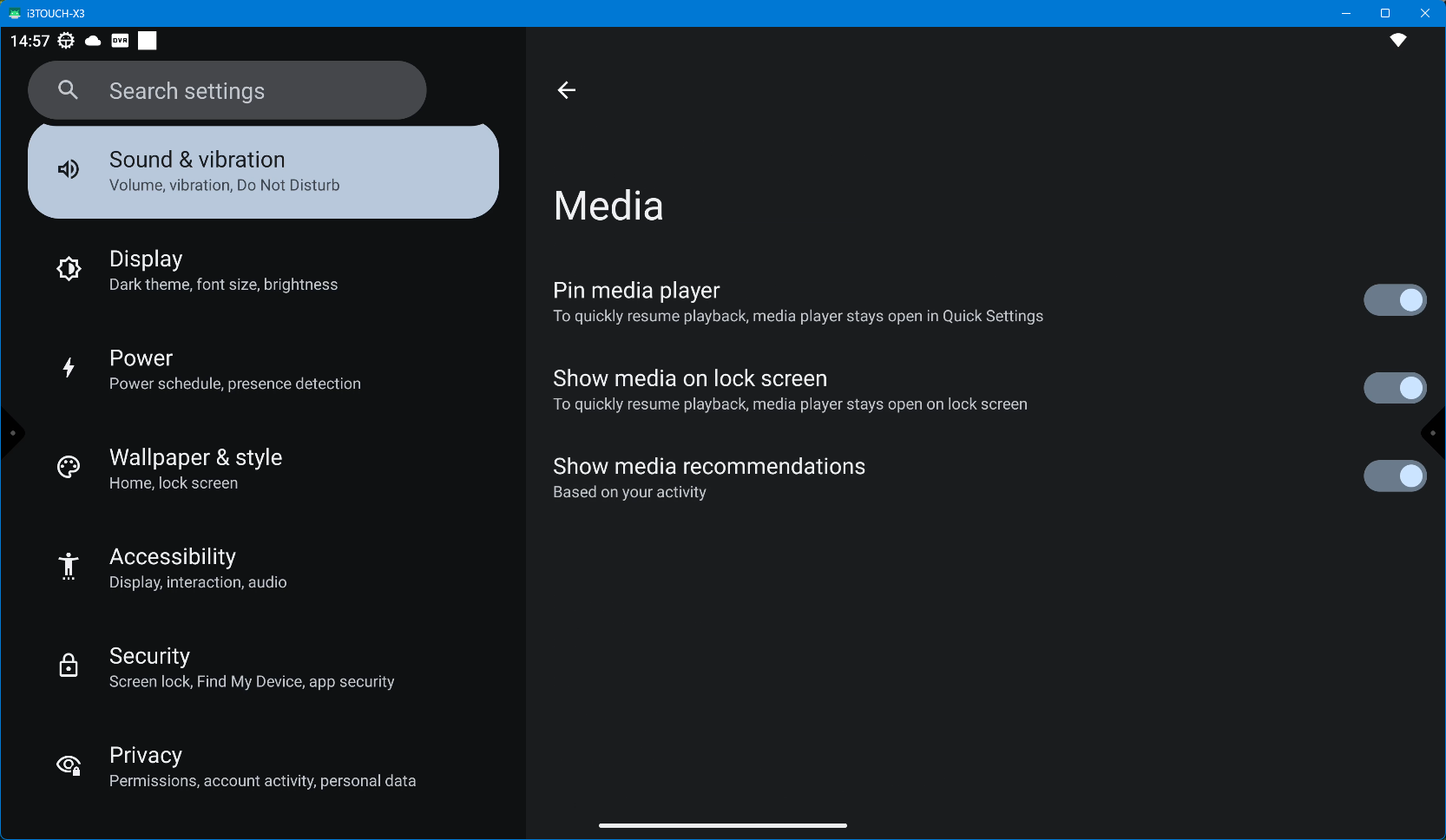The image size is (1446, 840).
Task: Expand the right edge side handle
Action: pos(1434,433)
